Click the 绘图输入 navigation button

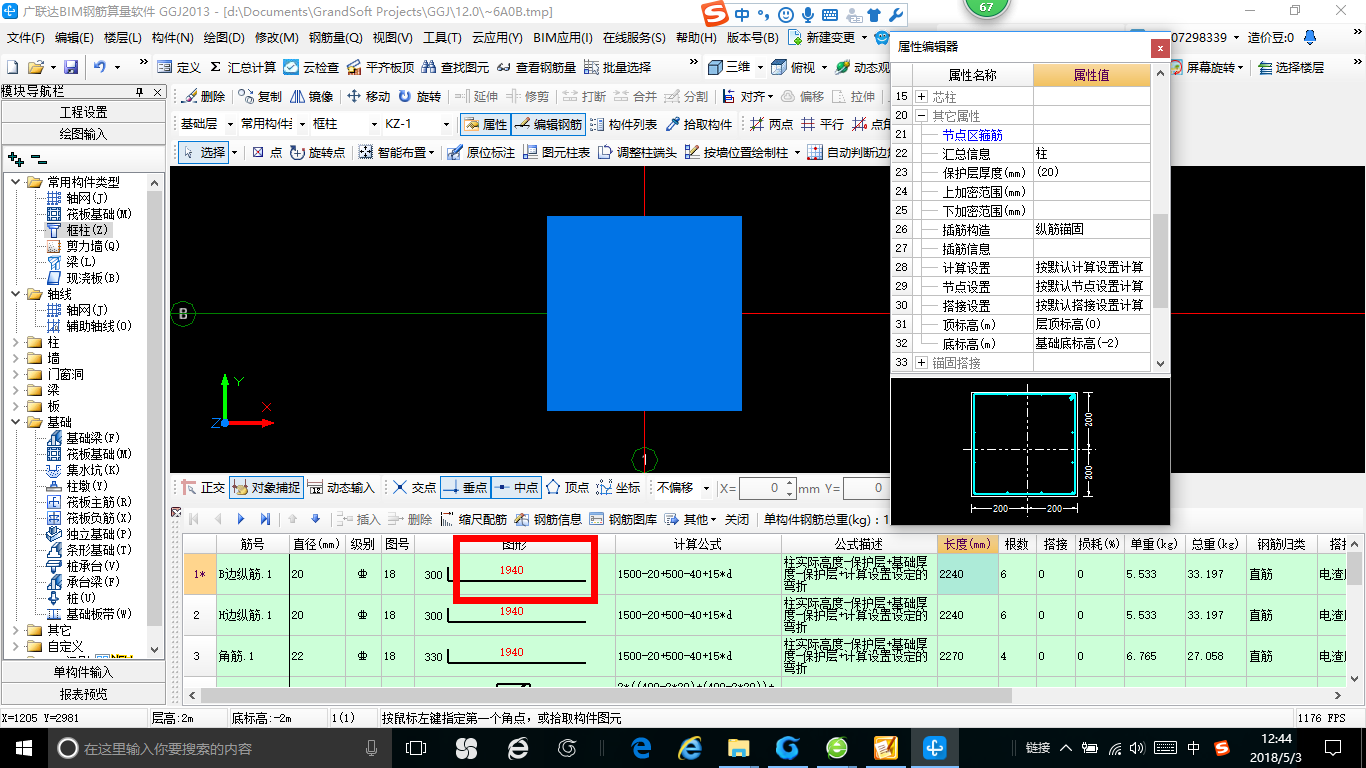pyautogui.click(x=83, y=133)
